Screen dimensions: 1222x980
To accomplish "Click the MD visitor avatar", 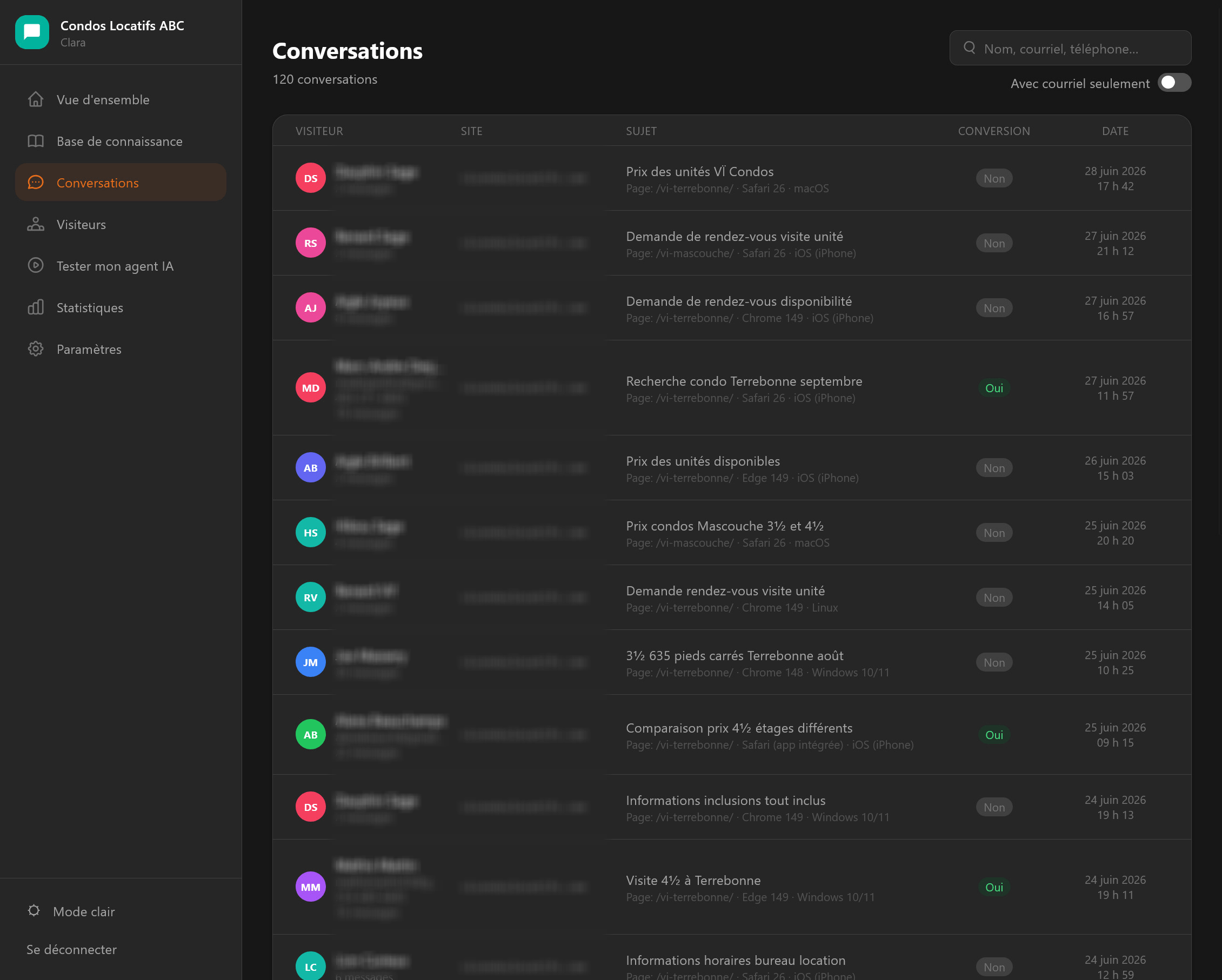I will (311, 388).
